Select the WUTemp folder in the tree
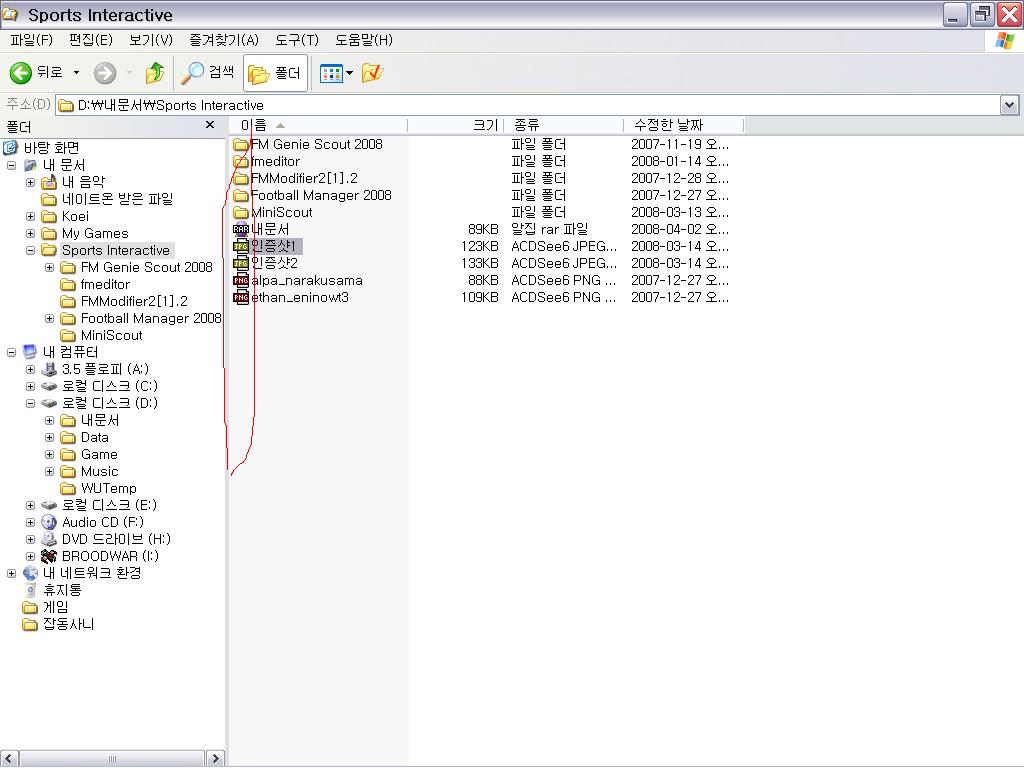Image resolution: width=1024 pixels, height=768 pixels. [x=108, y=488]
